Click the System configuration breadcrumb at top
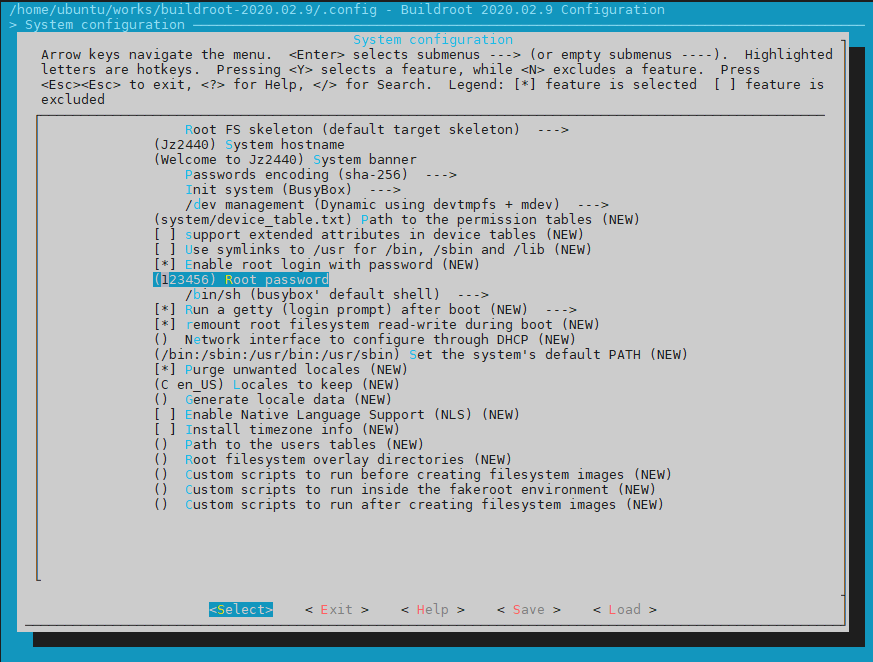 pyautogui.click(x=105, y=25)
